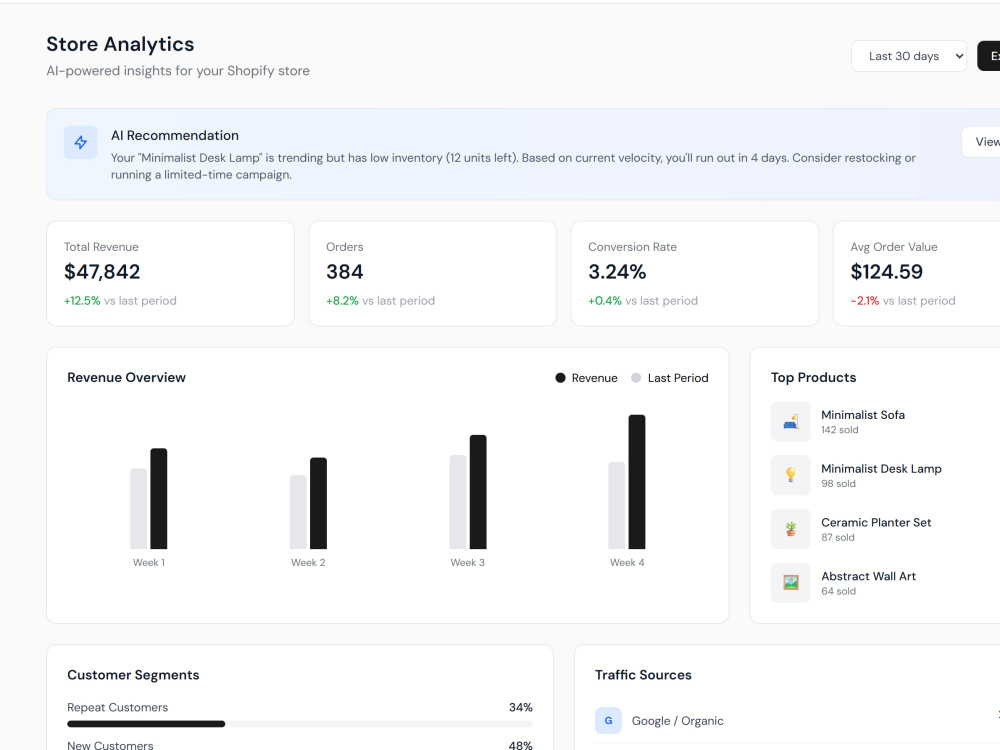Click the Minimalist Desk Lamp bulb icon
The image size is (1000, 750).
click(791, 475)
